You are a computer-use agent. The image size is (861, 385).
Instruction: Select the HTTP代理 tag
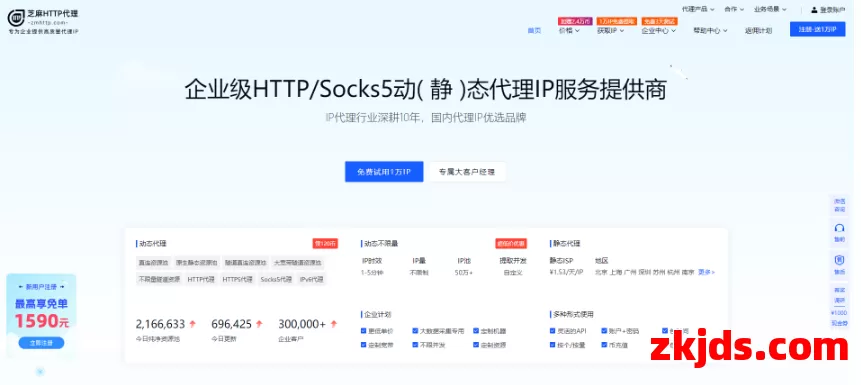point(201,279)
